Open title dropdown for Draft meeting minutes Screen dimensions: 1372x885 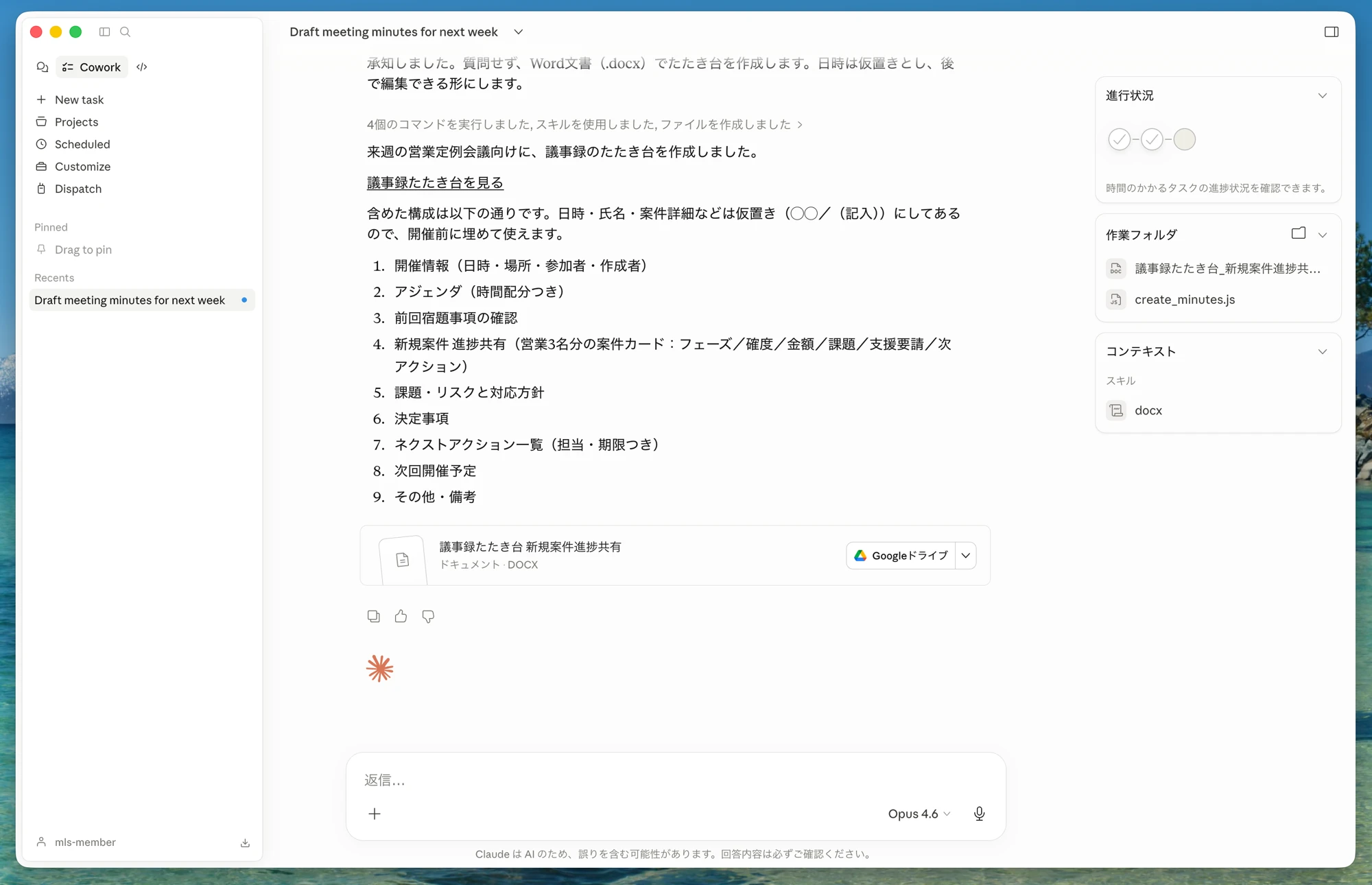point(519,32)
